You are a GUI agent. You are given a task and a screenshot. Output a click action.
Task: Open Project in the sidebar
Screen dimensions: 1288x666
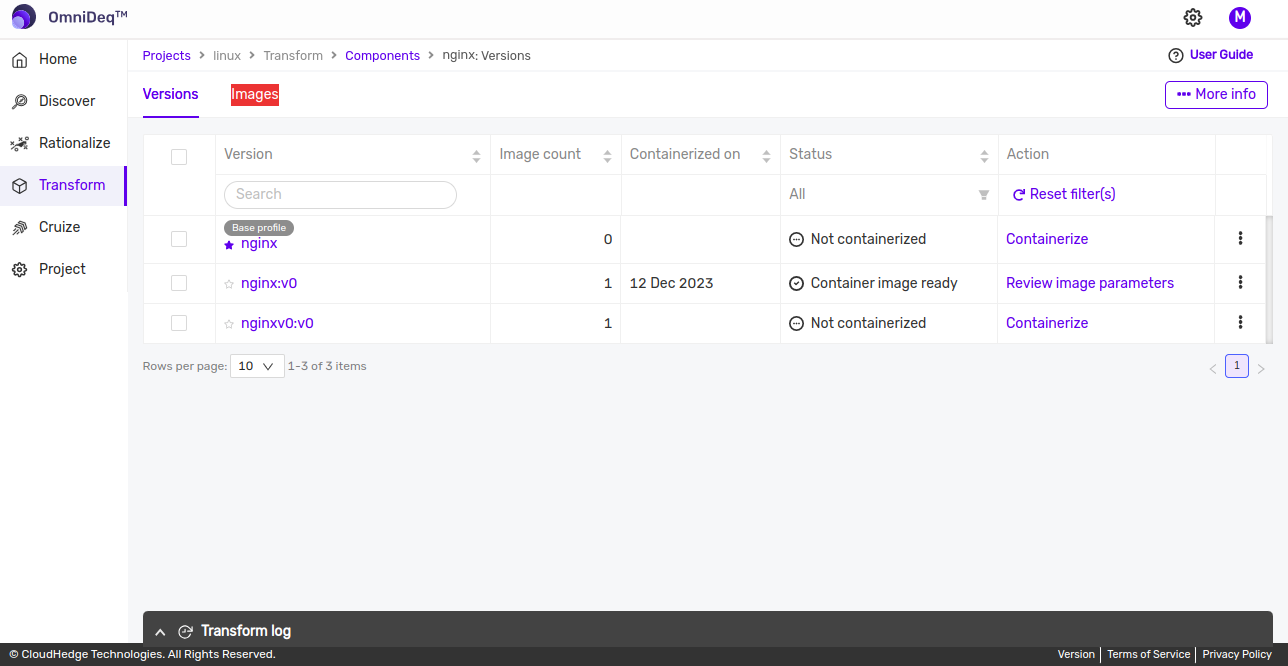point(62,269)
